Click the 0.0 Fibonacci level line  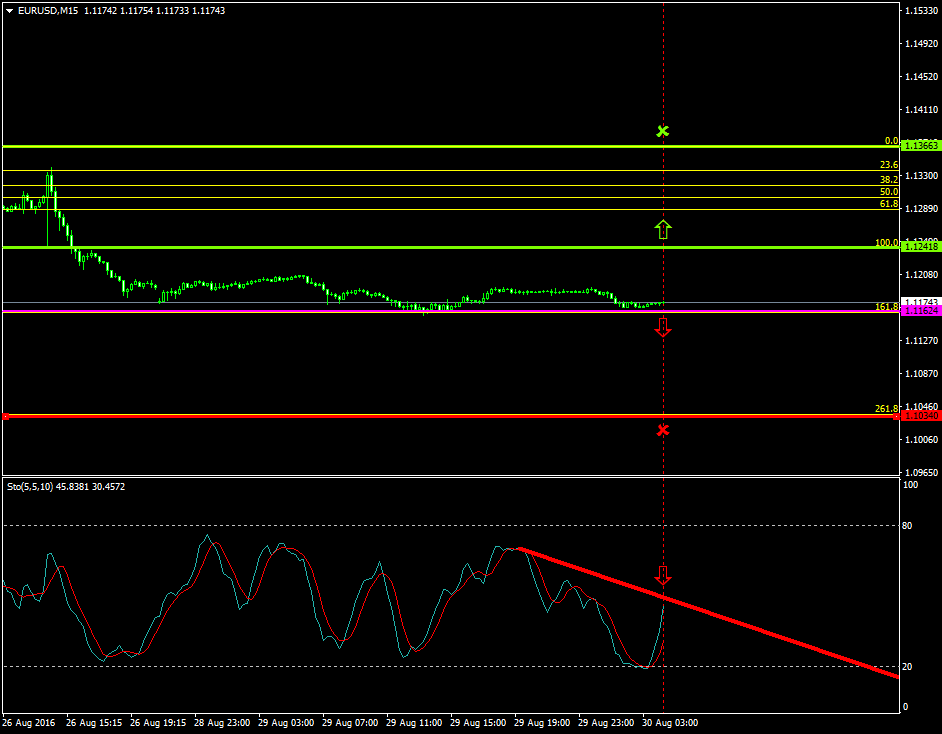point(450,145)
